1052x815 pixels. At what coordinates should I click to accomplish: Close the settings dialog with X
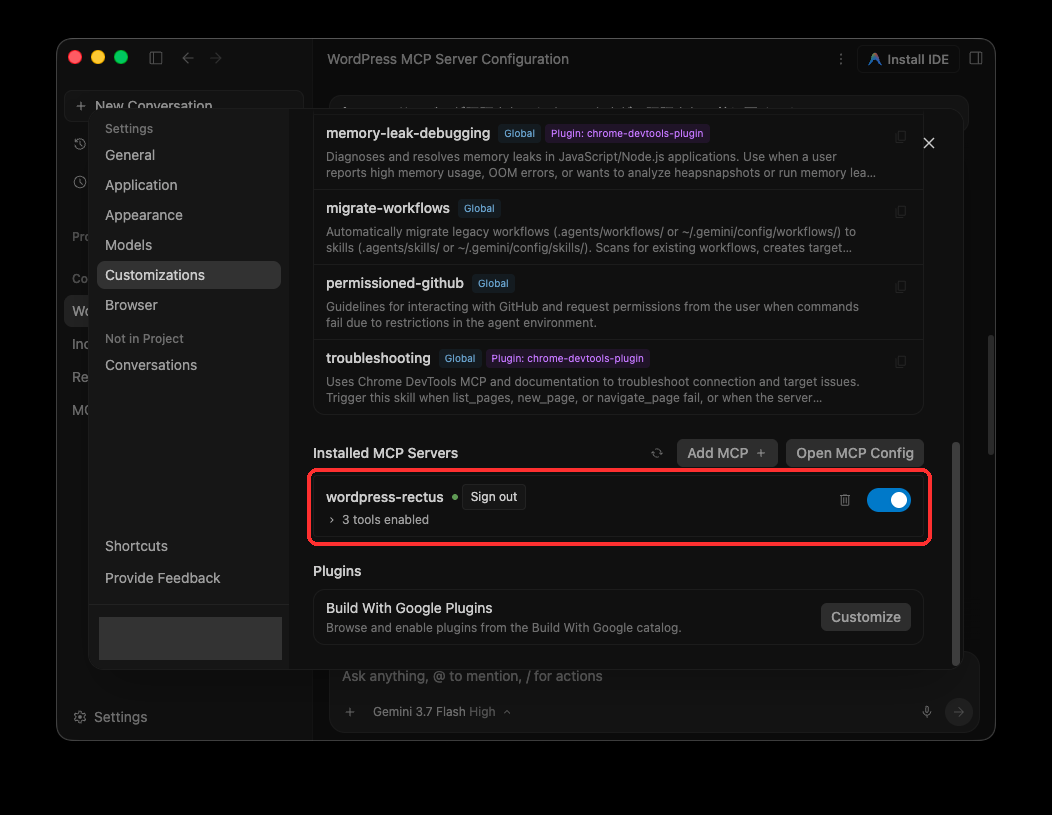pyautogui.click(x=929, y=143)
